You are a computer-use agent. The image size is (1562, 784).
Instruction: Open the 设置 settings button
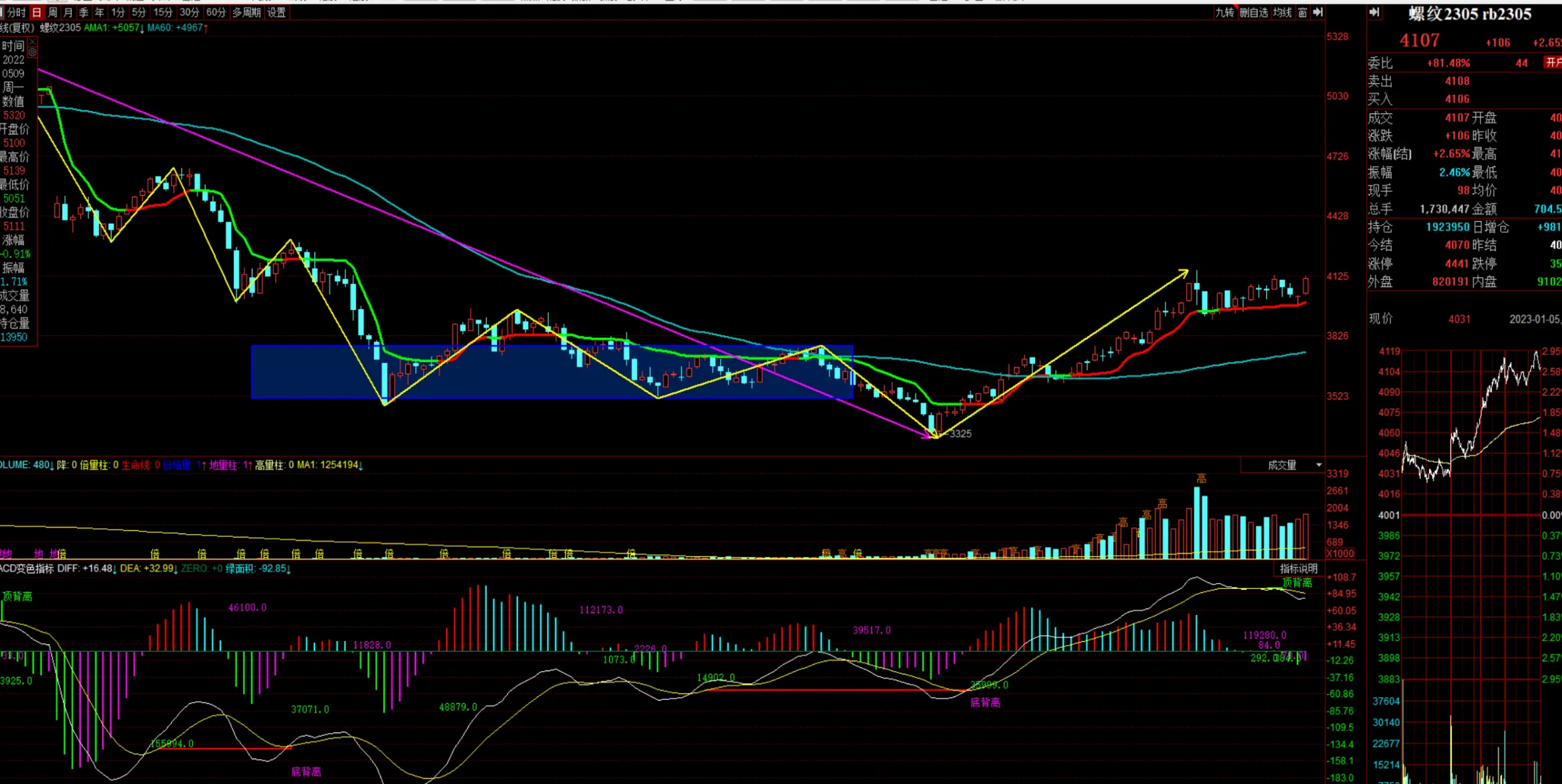[276, 12]
